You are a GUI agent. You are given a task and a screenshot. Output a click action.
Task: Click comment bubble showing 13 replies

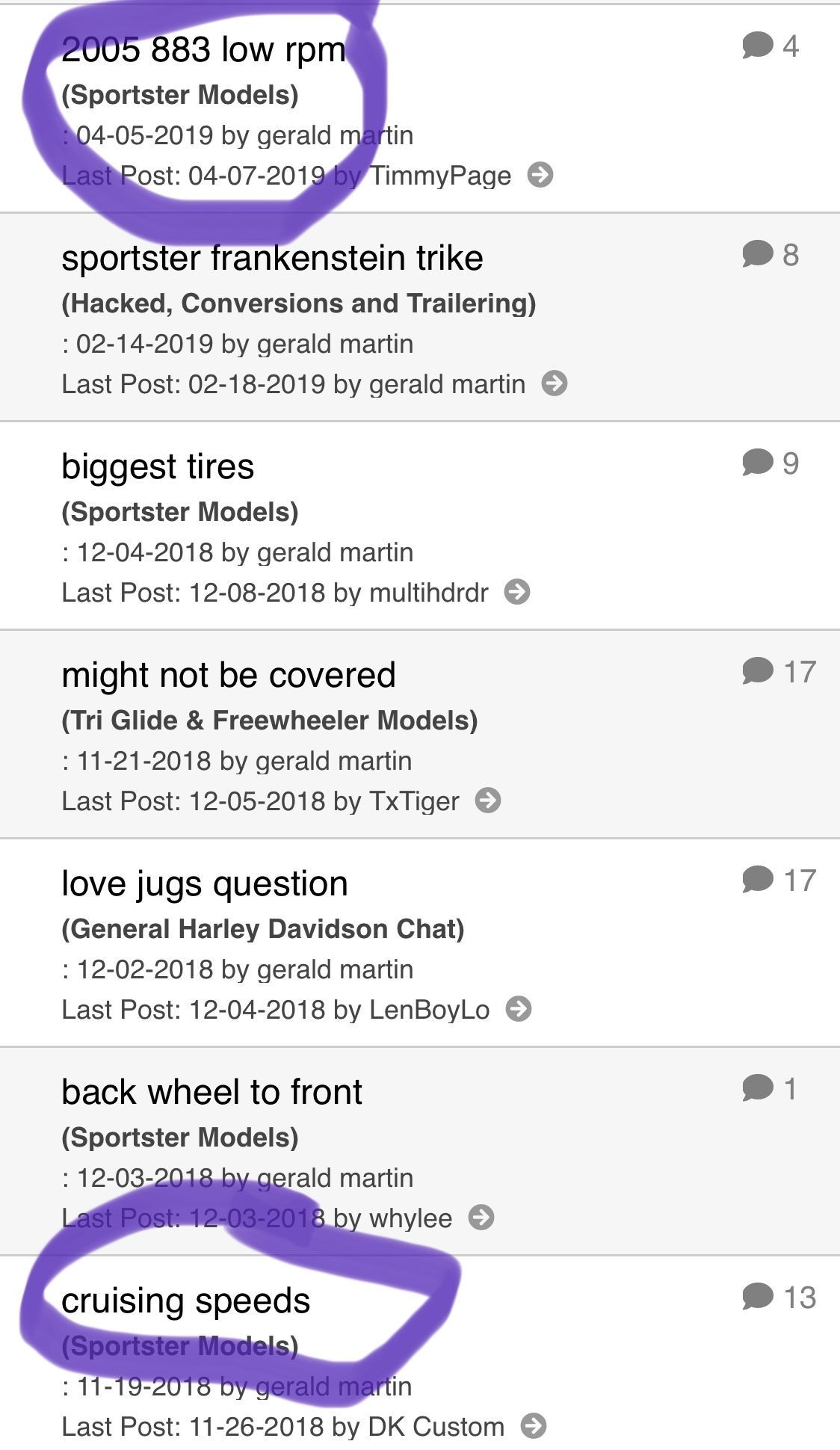point(757,1297)
